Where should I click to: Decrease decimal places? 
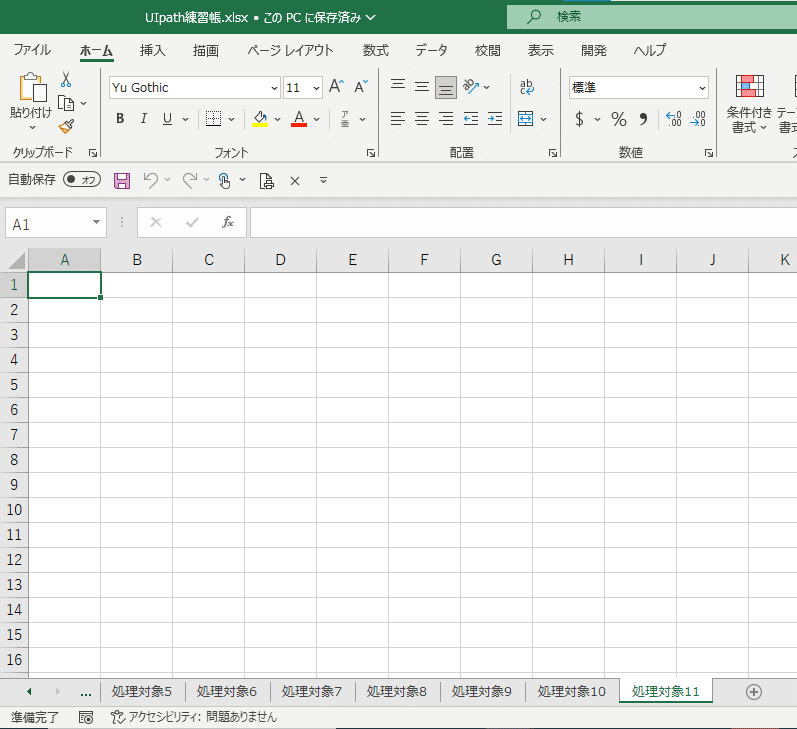698,119
